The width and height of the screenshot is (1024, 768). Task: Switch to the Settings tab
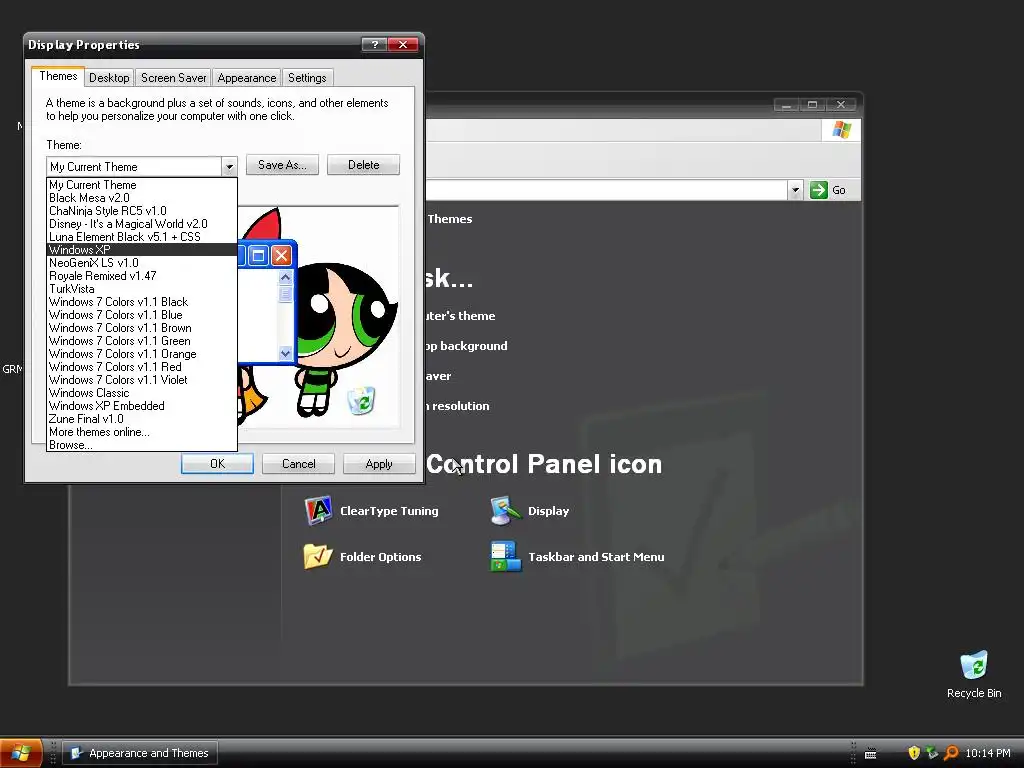click(307, 78)
